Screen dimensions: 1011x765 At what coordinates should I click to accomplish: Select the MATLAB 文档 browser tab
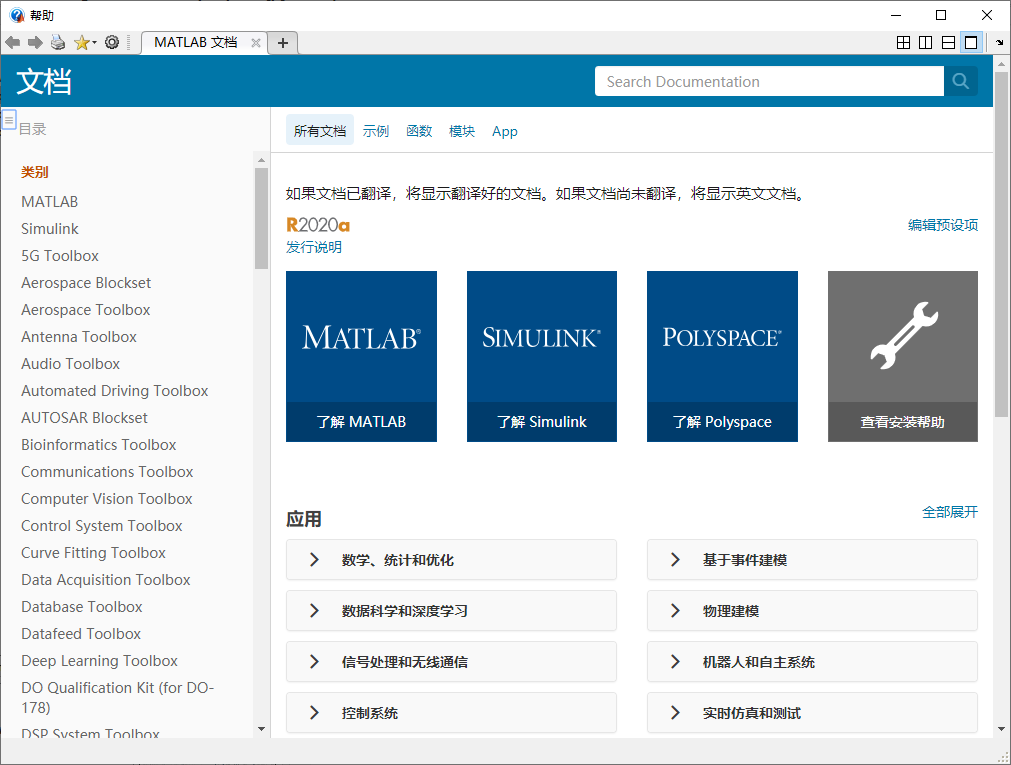(x=195, y=43)
